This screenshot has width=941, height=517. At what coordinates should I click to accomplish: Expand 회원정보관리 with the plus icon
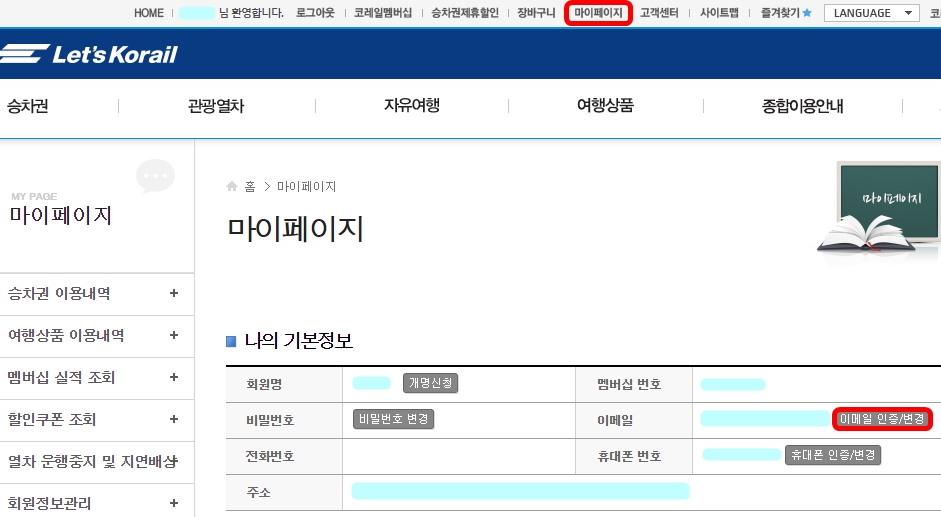click(x=173, y=503)
